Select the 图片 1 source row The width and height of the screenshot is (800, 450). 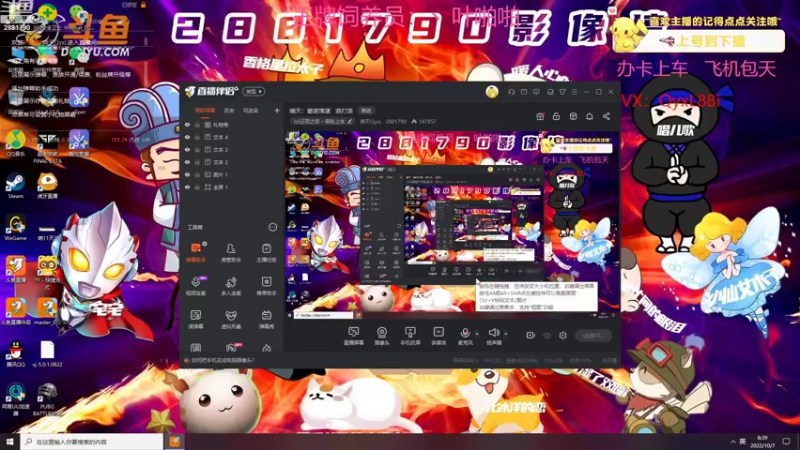232,174
